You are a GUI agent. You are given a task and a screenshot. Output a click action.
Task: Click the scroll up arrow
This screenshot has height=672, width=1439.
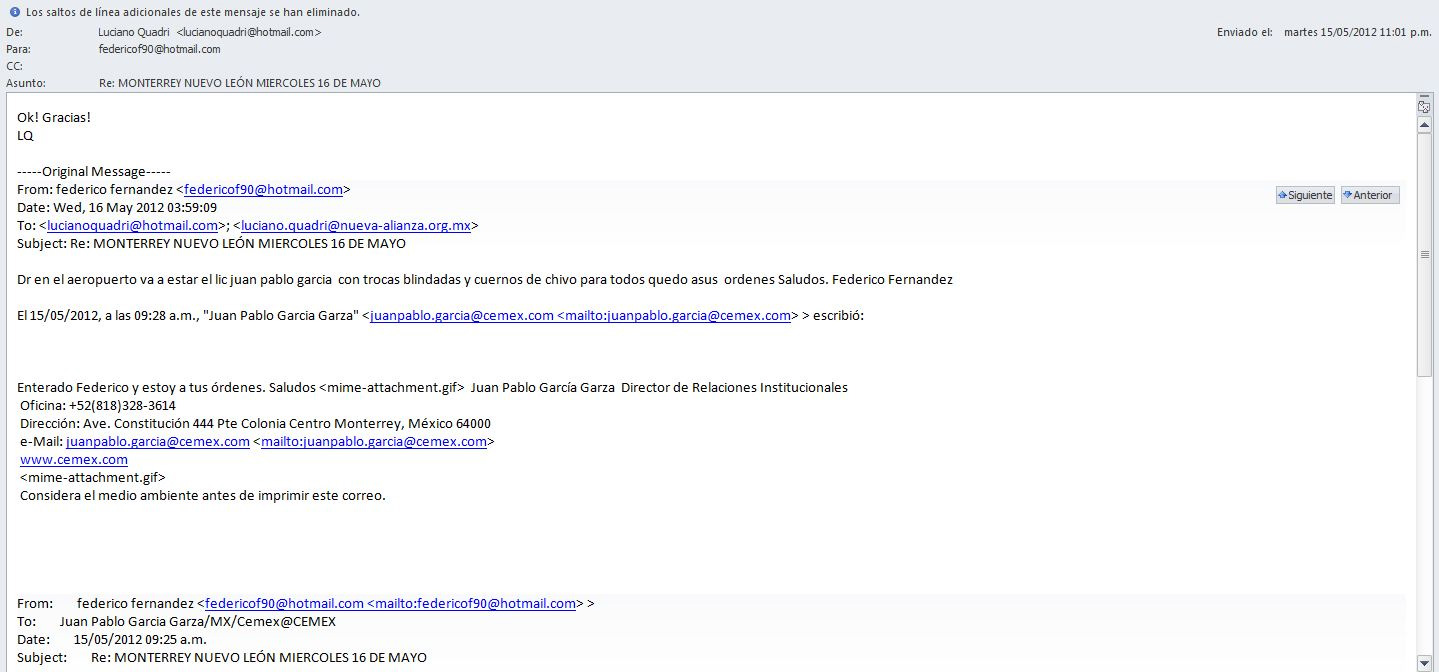[x=1424, y=124]
